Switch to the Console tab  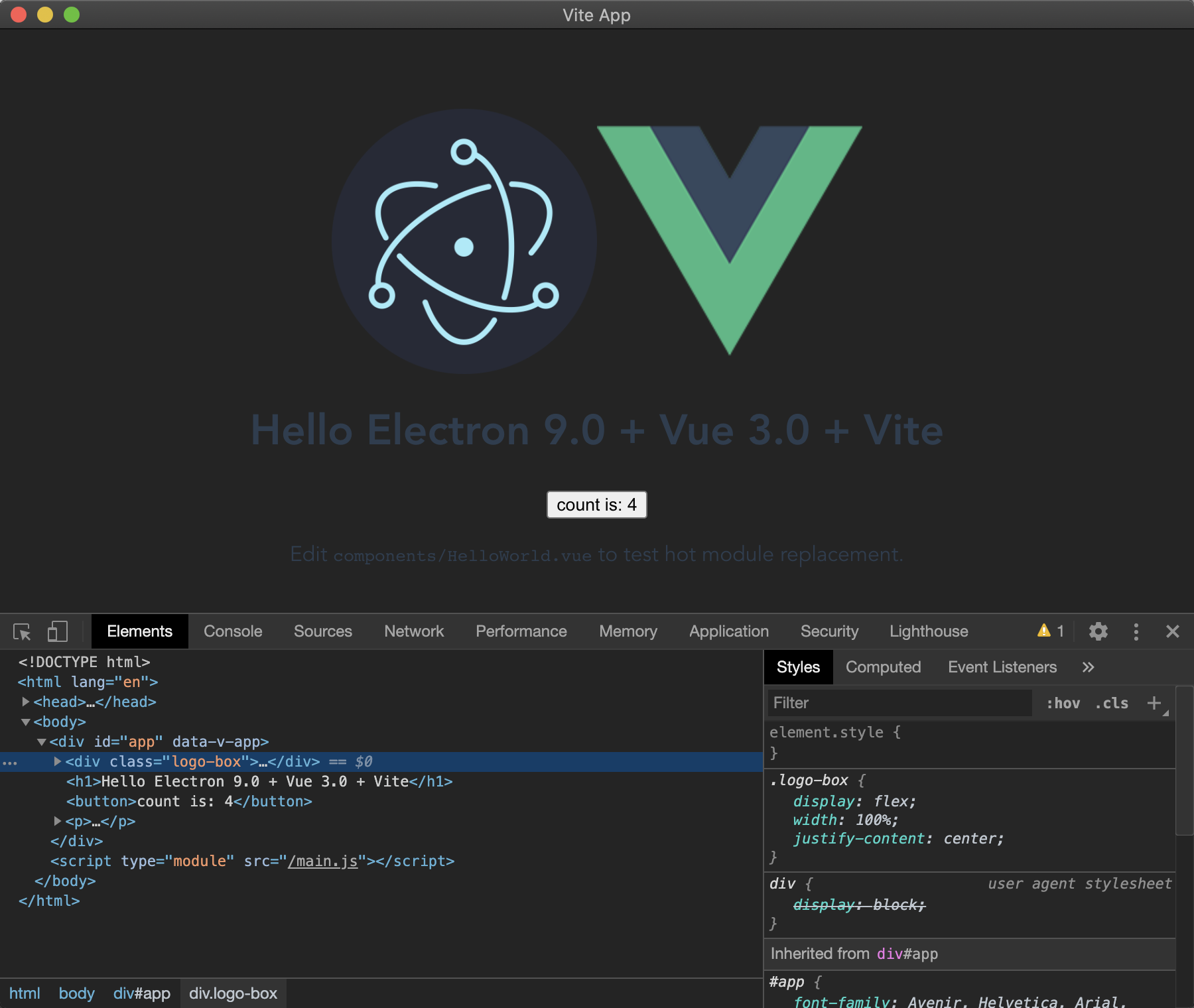pyautogui.click(x=233, y=631)
